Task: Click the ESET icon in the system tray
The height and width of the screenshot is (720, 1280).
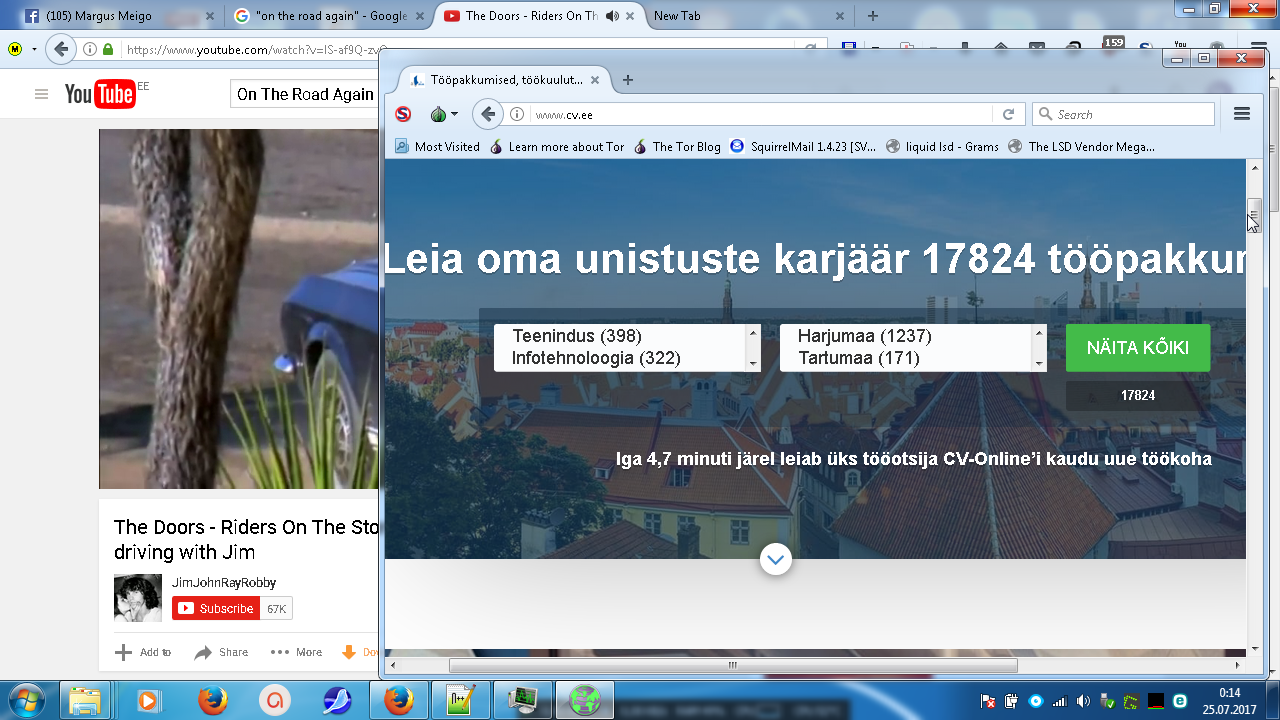Action: (1180, 701)
